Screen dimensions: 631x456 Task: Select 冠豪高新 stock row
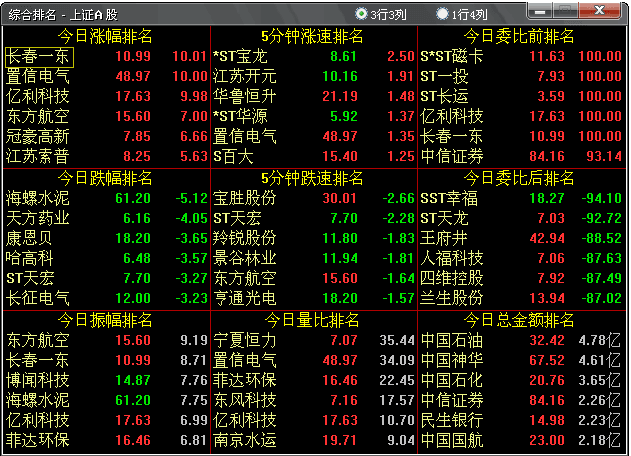tap(107, 136)
